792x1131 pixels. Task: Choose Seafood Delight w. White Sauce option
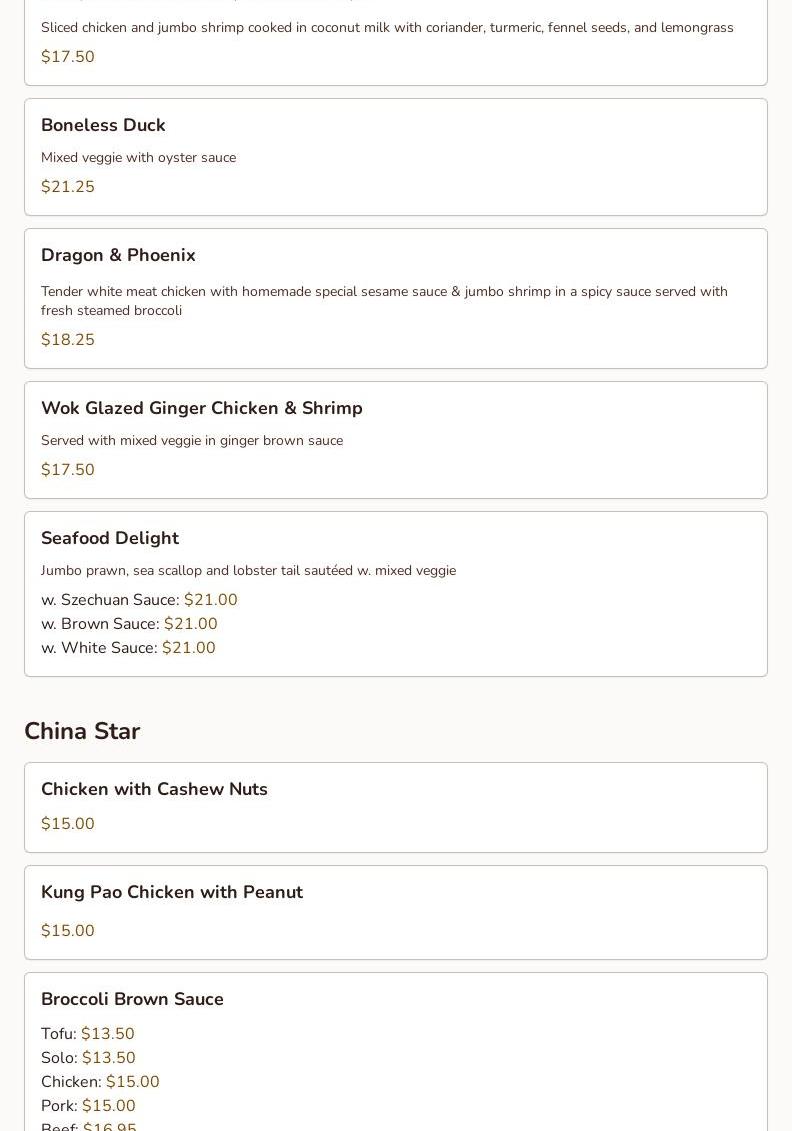(x=128, y=648)
